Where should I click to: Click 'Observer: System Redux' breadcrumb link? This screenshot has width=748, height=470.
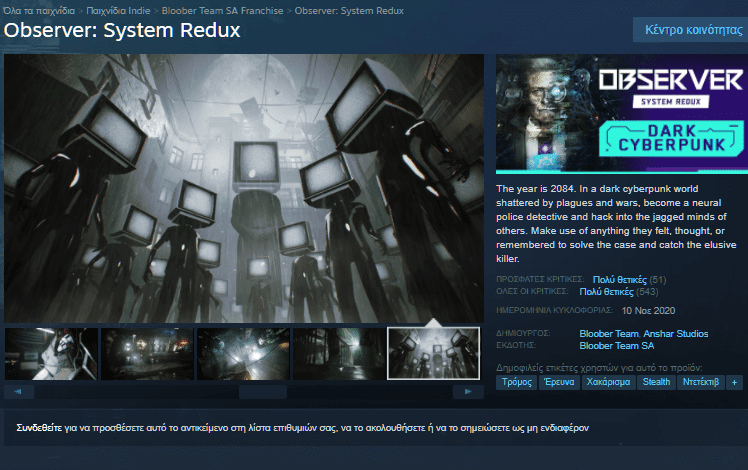(x=349, y=10)
